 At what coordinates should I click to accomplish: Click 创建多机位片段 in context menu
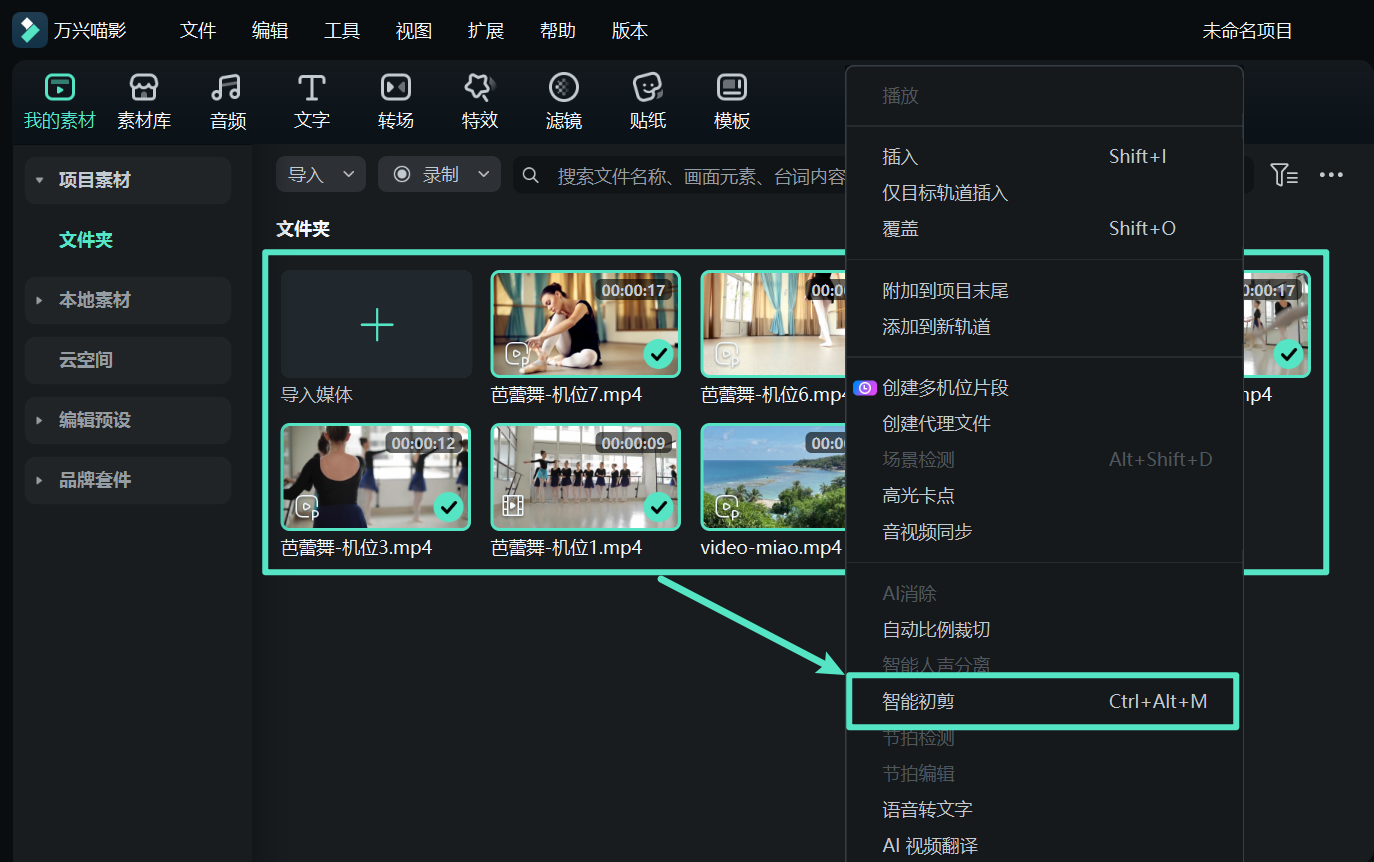(945, 388)
